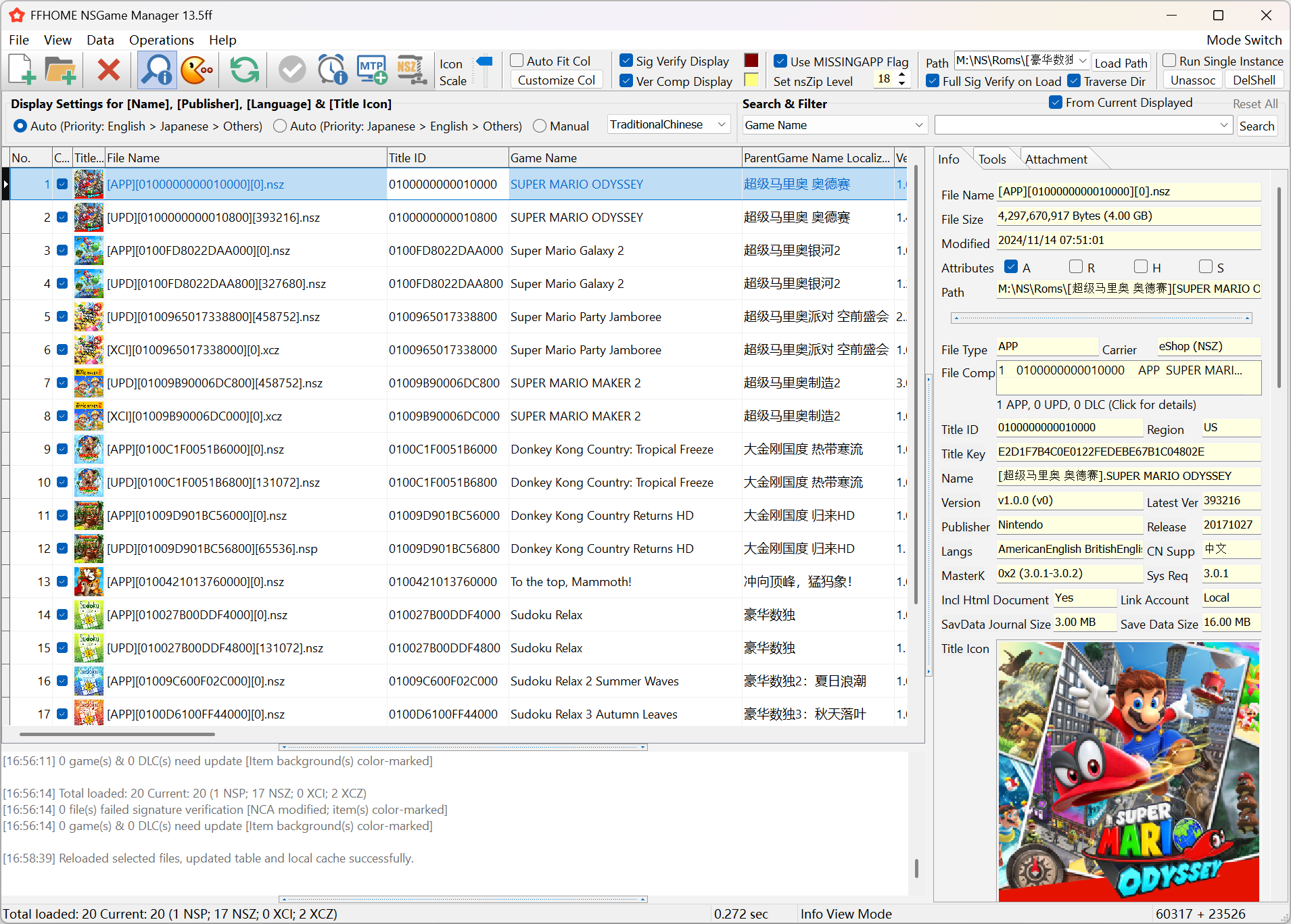Click the Super Mario Party Jamboree XCI row icon
The height and width of the screenshot is (924, 1291).
pyautogui.click(x=89, y=350)
